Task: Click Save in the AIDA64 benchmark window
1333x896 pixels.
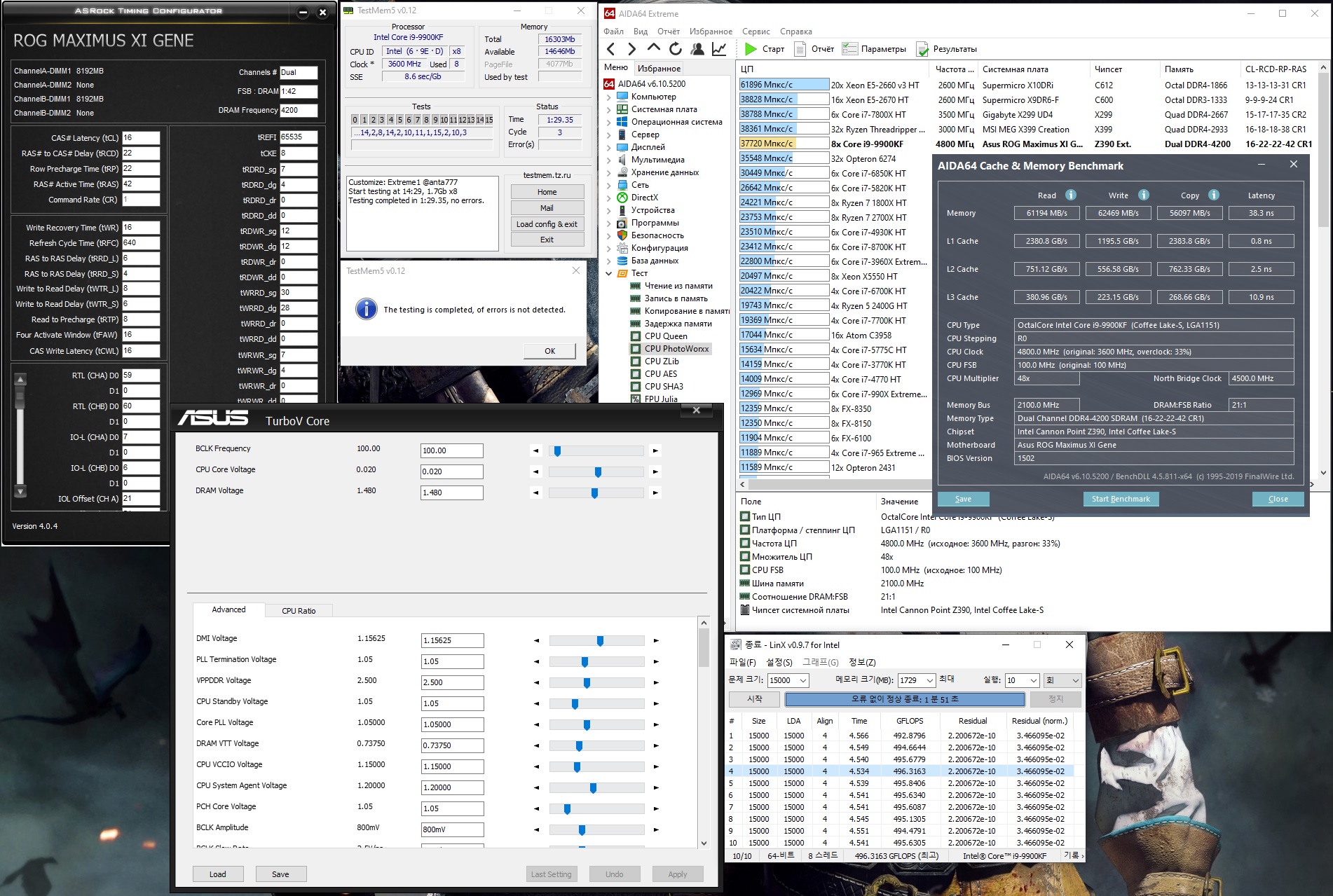Action: click(x=963, y=499)
